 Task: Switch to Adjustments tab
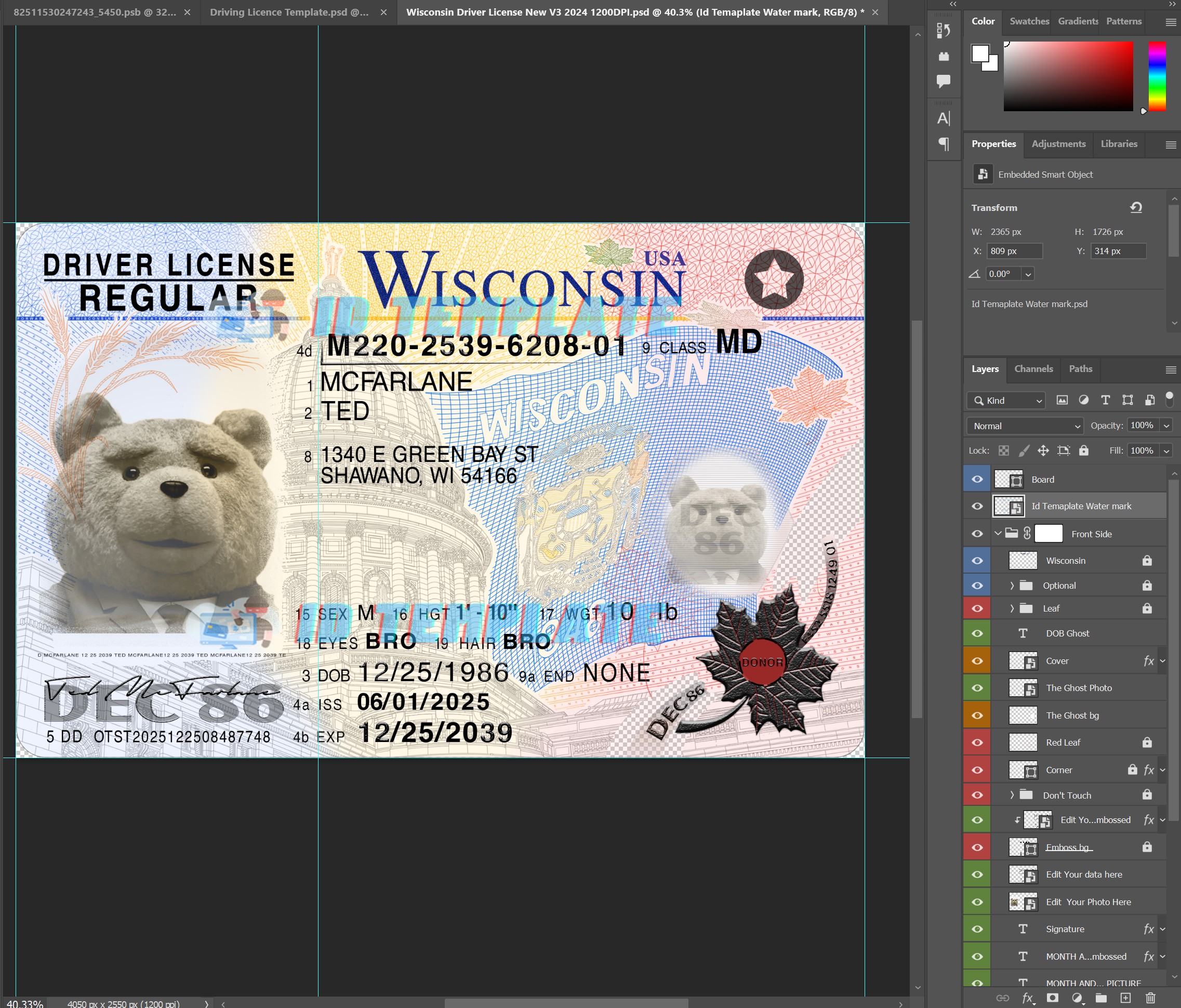[1058, 144]
